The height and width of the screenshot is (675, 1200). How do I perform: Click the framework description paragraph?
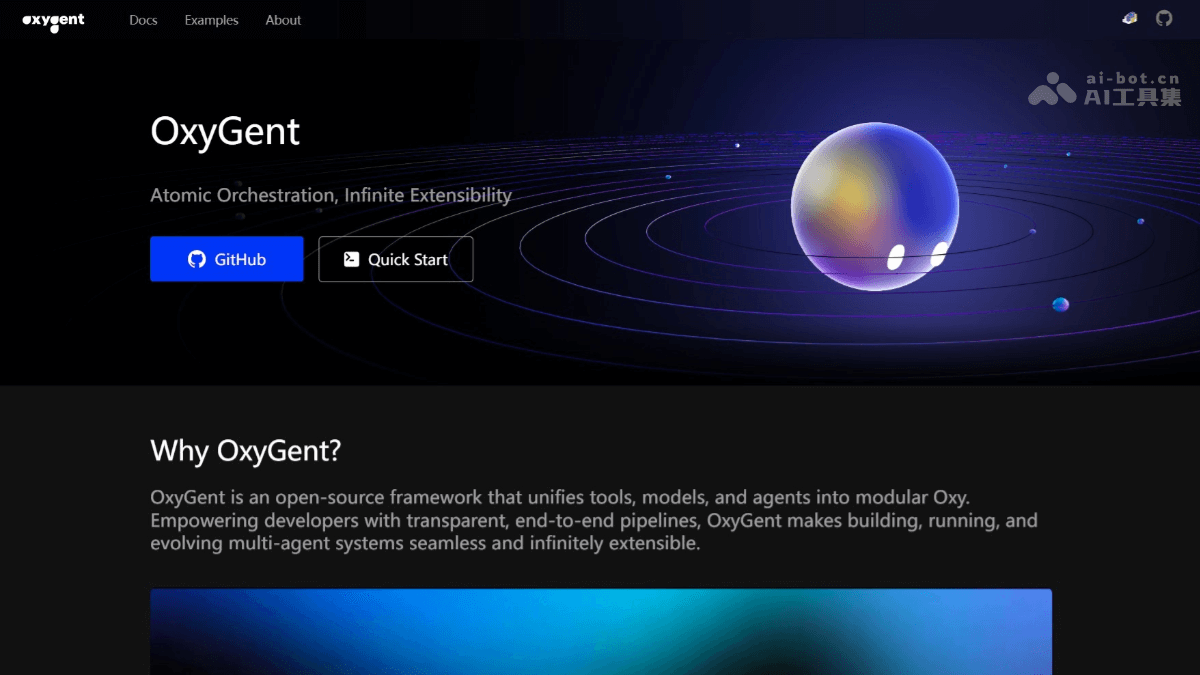click(x=593, y=520)
